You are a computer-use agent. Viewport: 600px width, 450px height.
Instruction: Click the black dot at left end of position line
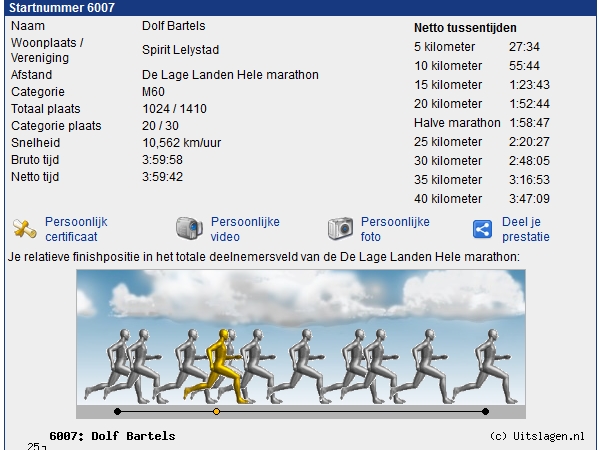[x=117, y=411]
